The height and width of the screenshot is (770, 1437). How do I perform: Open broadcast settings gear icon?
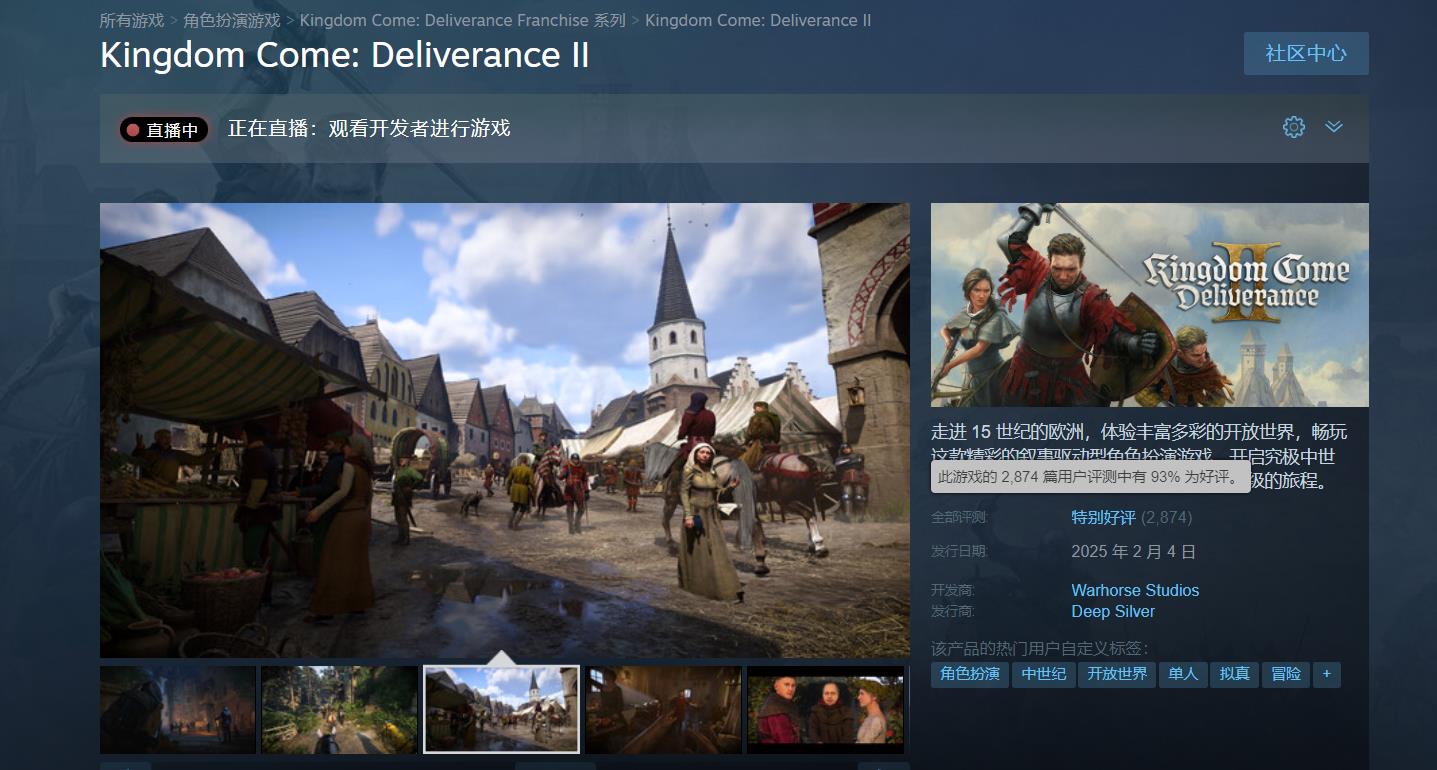point(1294,127)
